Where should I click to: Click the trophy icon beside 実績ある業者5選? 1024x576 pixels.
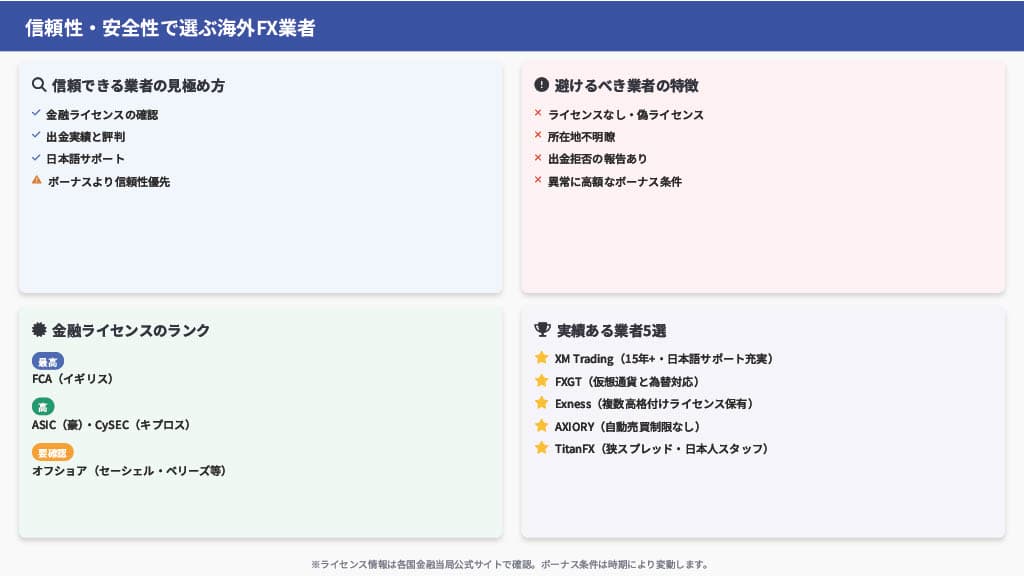tap(542, 329)
